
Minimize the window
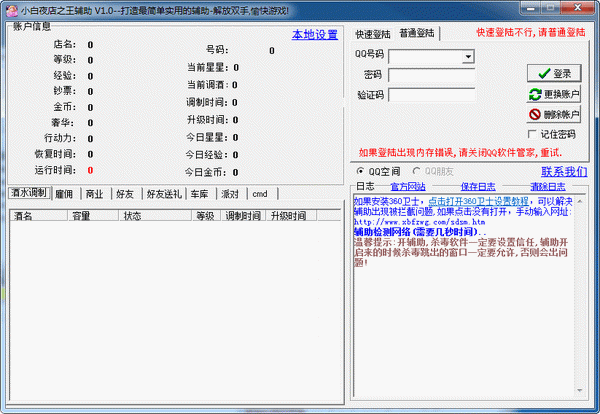530,8
